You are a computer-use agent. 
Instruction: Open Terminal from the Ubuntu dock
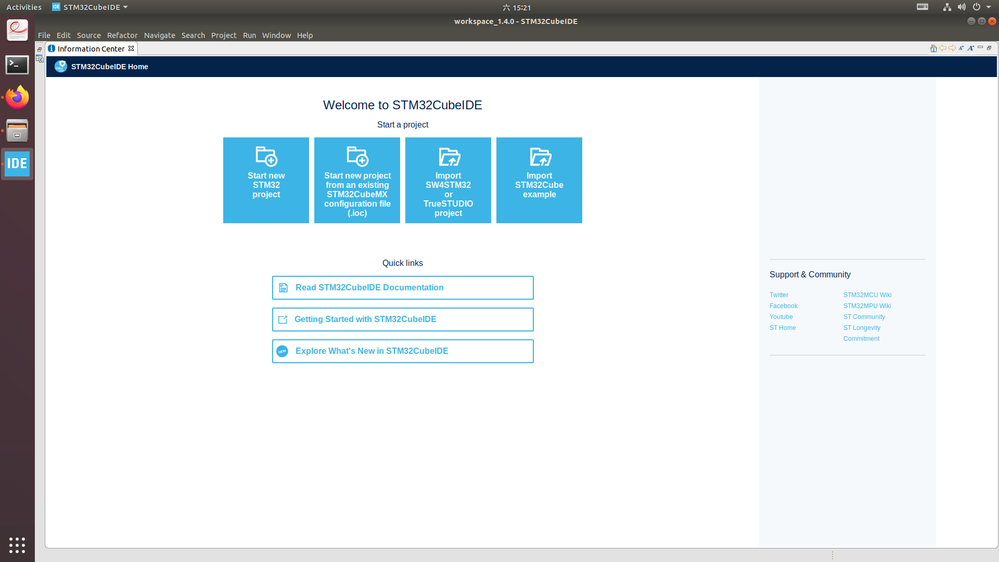coord(17,64)
